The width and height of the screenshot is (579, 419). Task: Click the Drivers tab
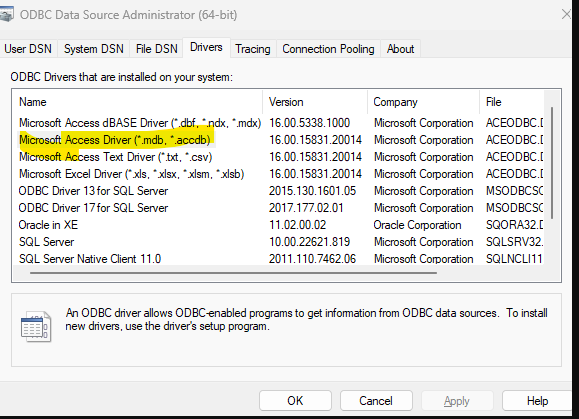(x=206, y=47)
